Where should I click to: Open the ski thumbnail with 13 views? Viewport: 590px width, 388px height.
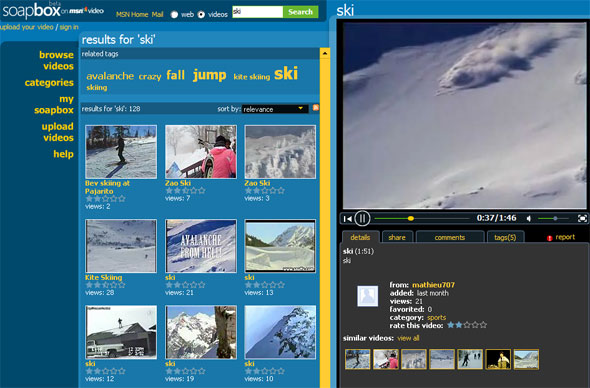pos(280,246)
